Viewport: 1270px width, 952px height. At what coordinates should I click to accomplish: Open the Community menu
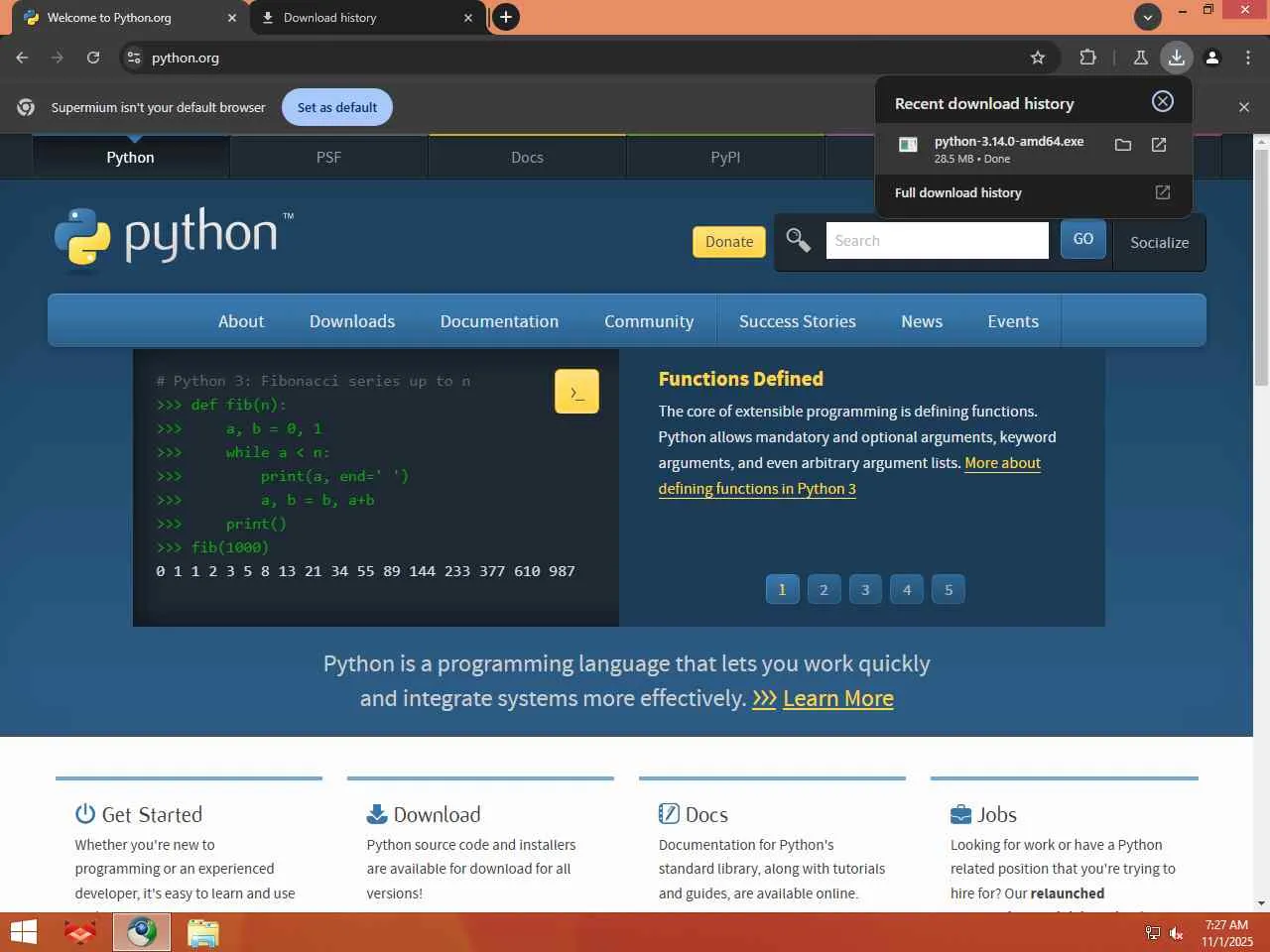tap(649, 321)
